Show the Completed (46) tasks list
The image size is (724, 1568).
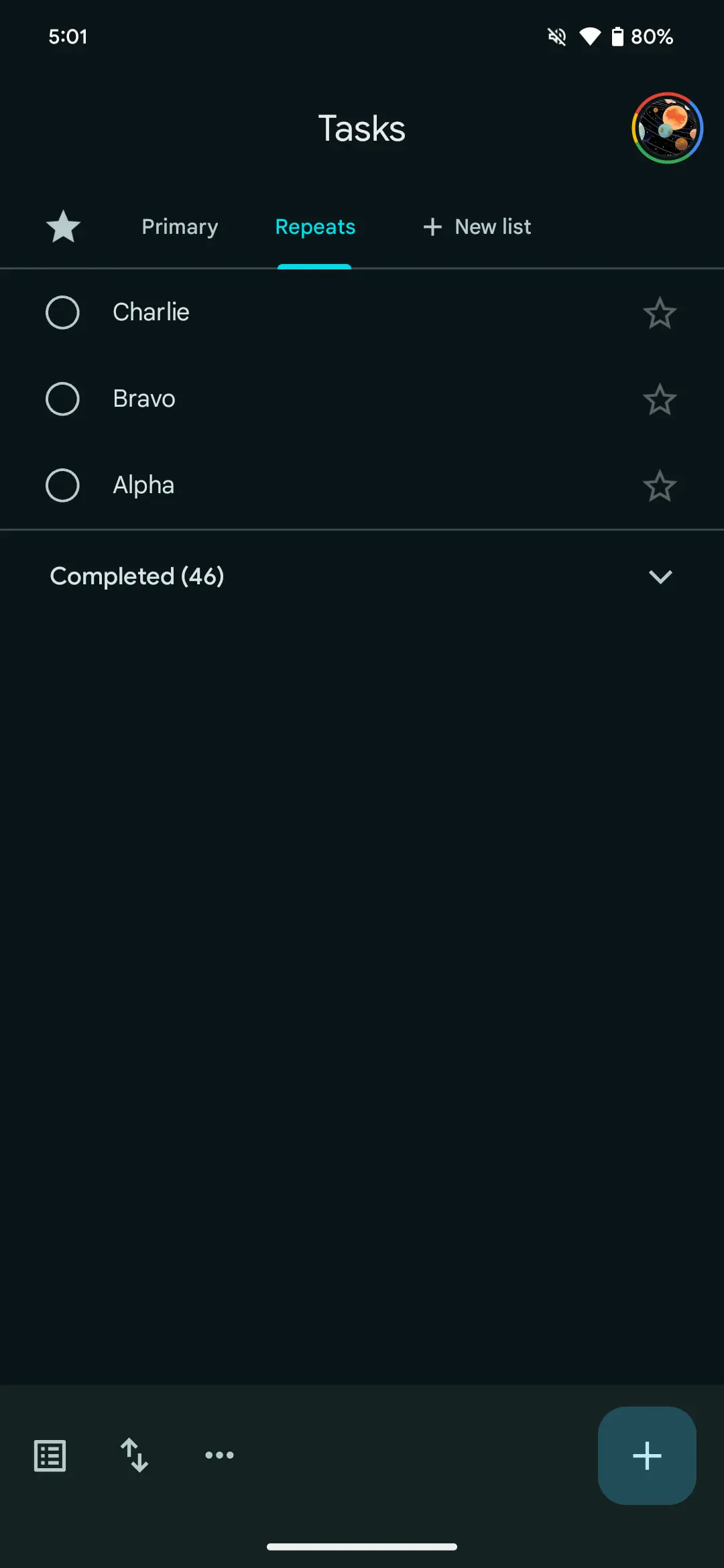(x=137, y=576)
